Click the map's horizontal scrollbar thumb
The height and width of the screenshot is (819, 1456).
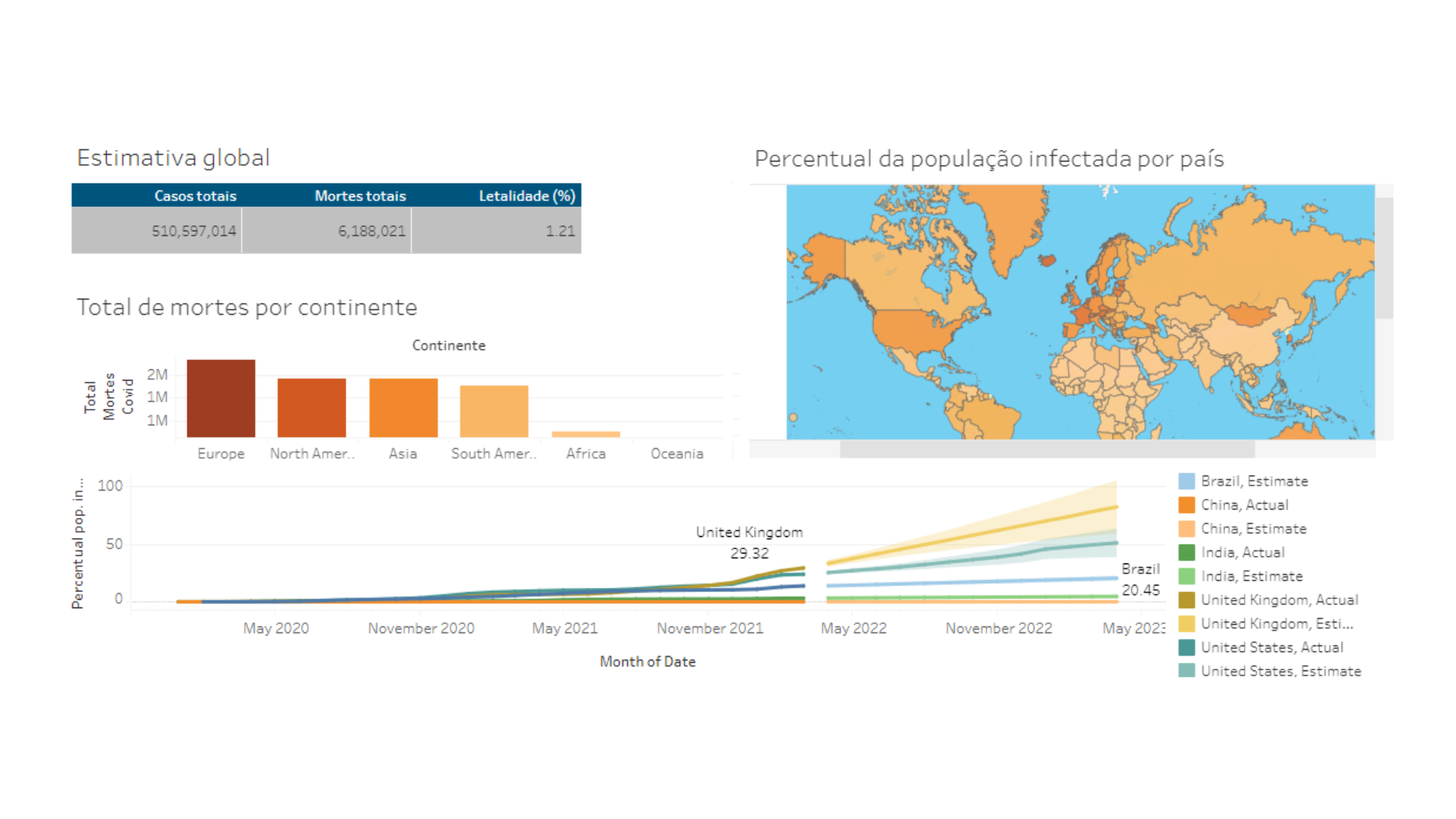click(x=1046, y=449)
